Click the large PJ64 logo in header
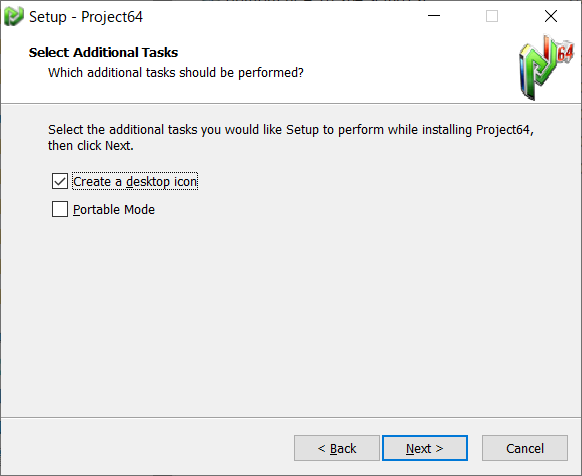The width and height of the screenshot is (582, 476). [546, 68]
